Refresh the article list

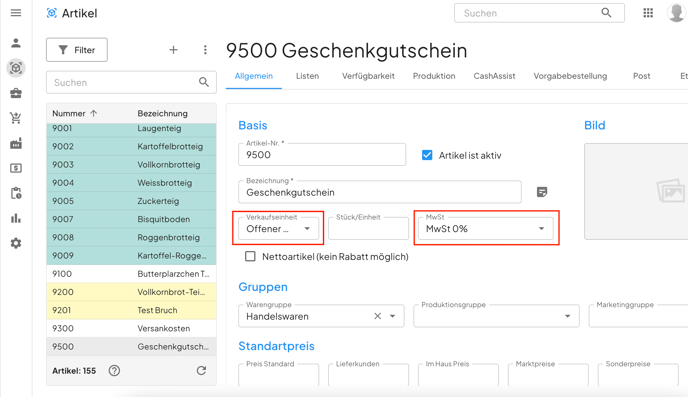(x=201, y=371)
